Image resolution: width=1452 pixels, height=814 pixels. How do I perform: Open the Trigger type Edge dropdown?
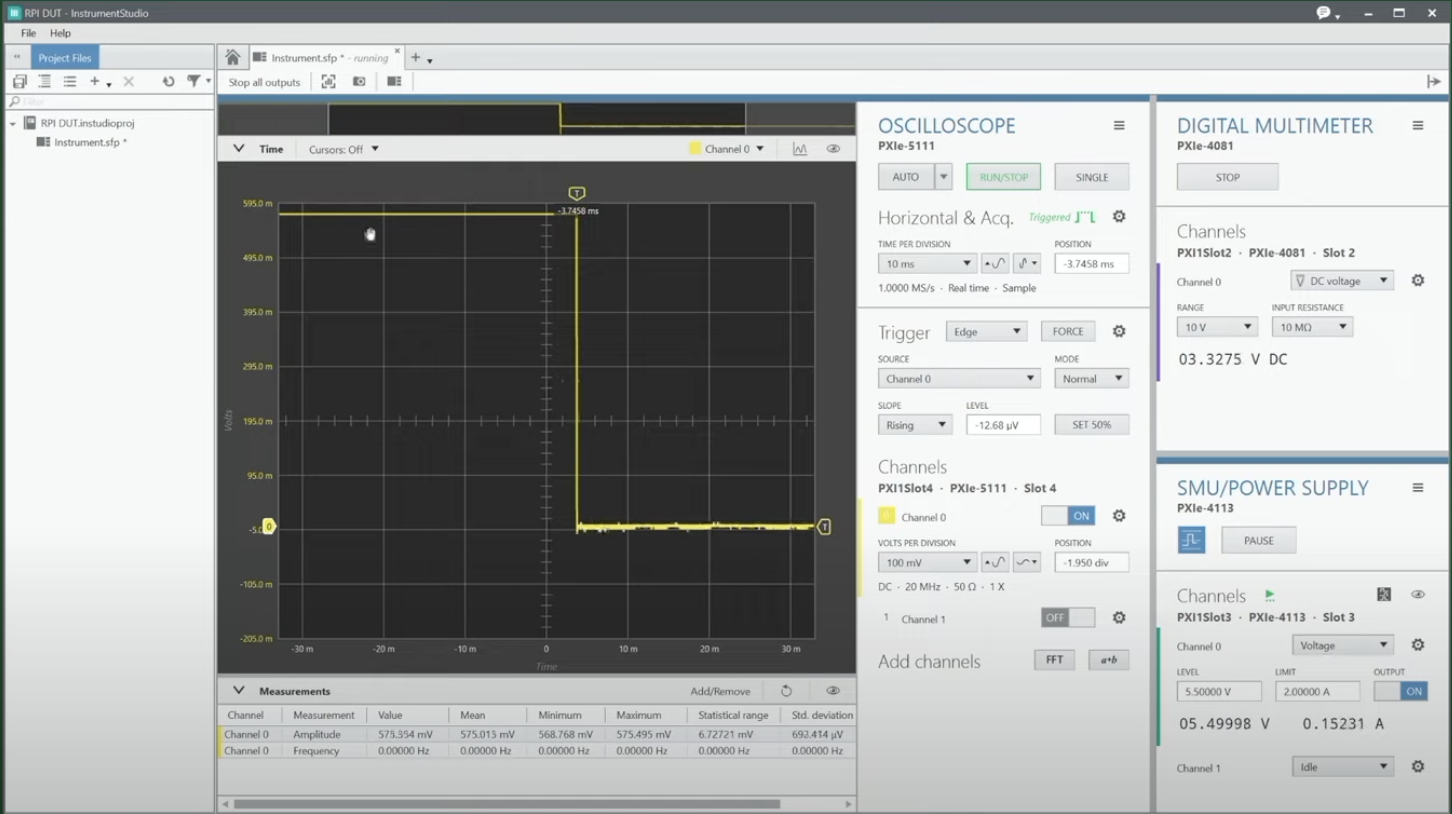(986, 331)
